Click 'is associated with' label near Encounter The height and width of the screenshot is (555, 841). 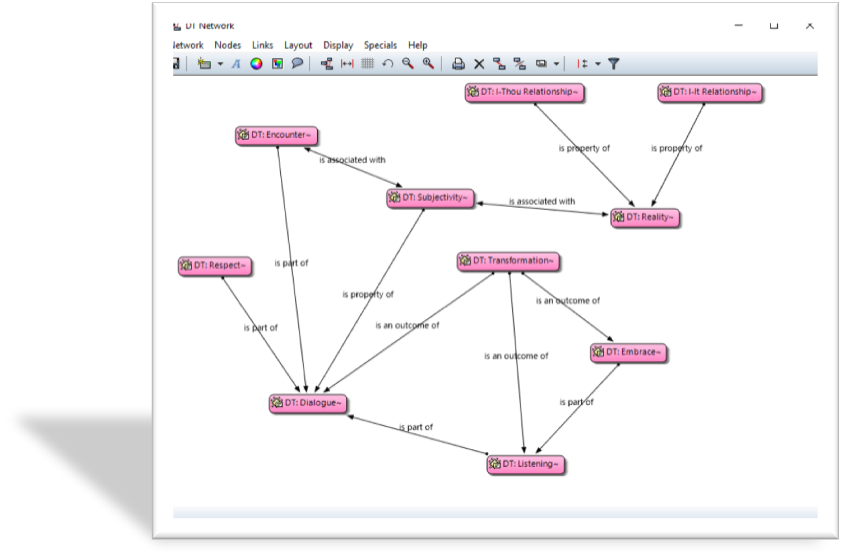tap(352, 160)
